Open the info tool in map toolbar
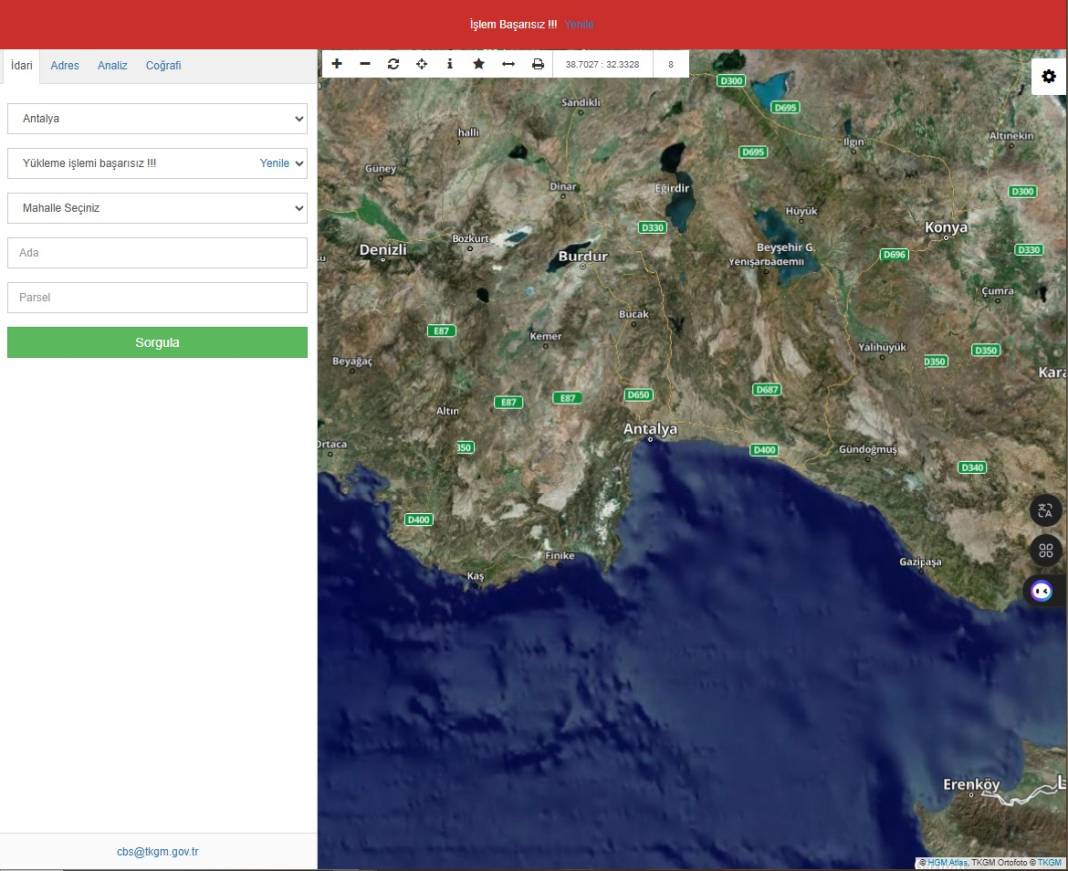The width and height of the screenshot is (1068, 871). (x=450, y=64)
